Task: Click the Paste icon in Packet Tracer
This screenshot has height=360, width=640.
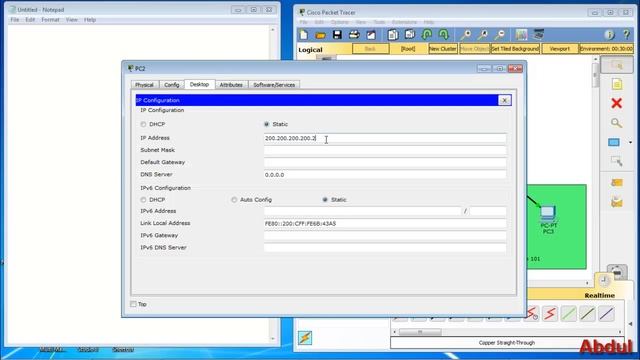Action: [x=410, y=35]
